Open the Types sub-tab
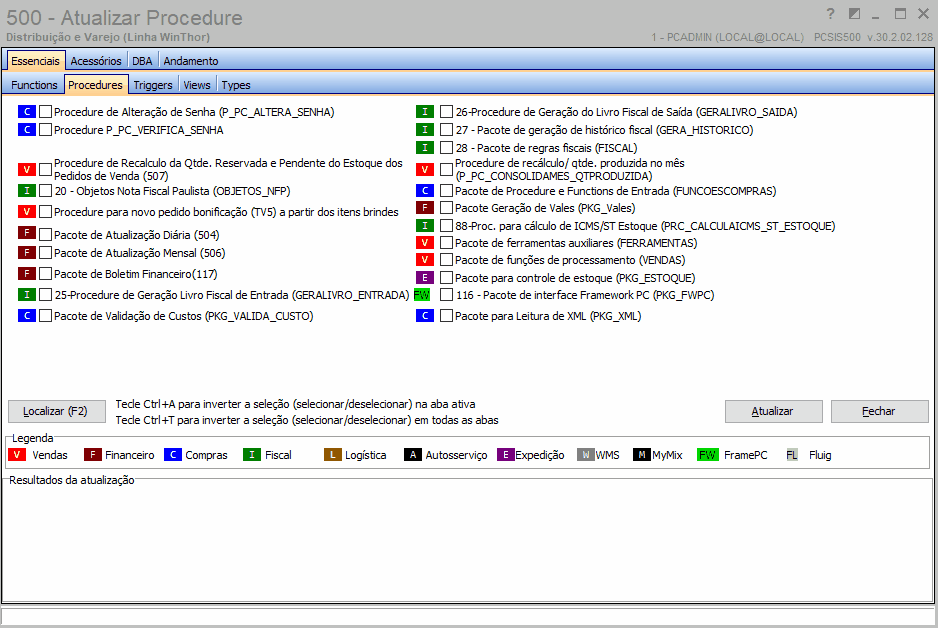The image size is (938, 628). pos(236,85)
